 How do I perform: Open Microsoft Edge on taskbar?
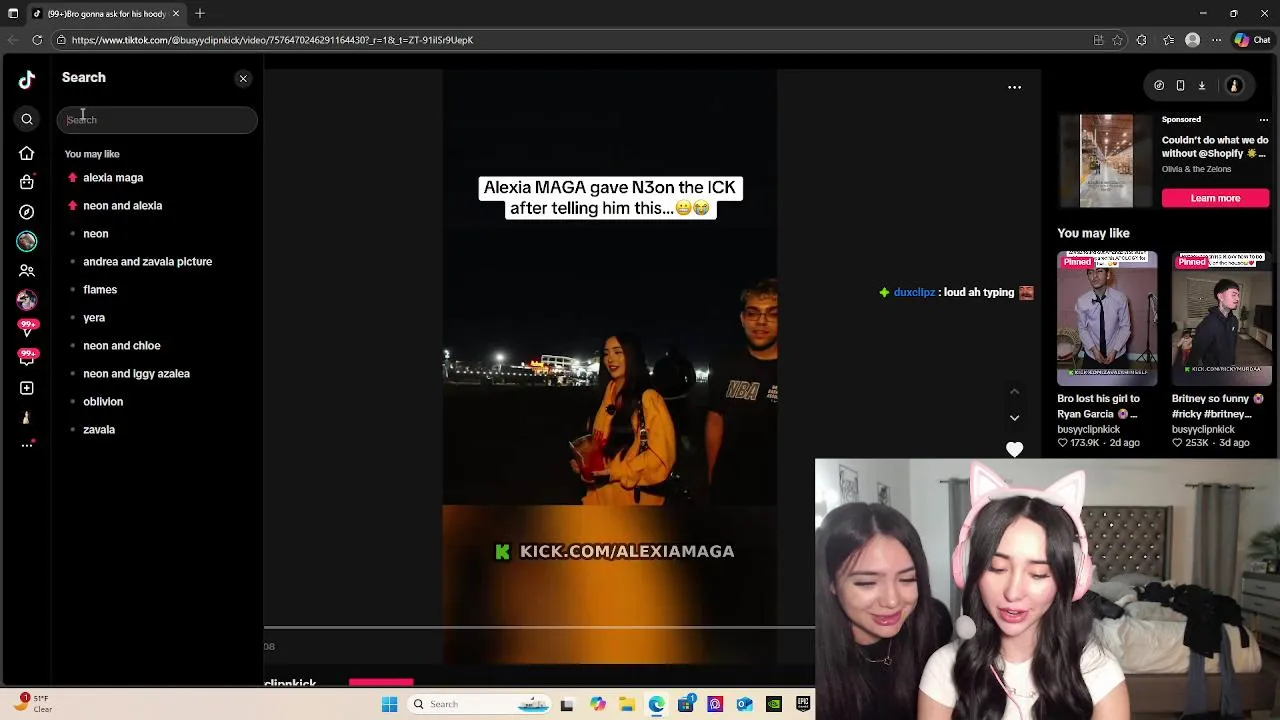coord(656,704)
